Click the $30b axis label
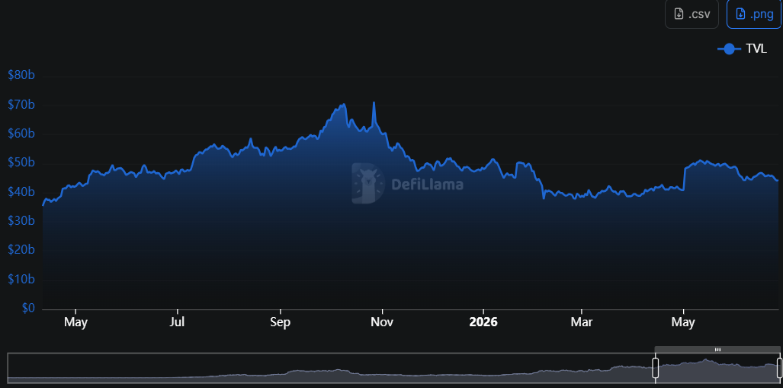The image size is (783, 388). click(x=21, y=221)
